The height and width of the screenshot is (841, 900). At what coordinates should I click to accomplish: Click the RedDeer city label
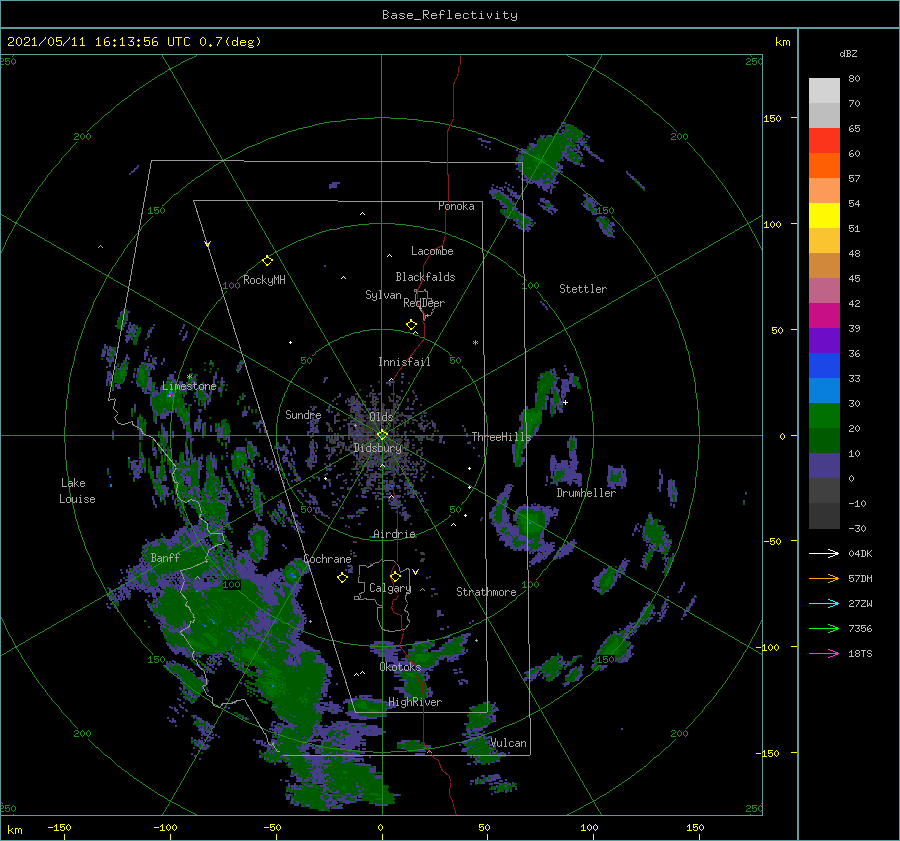tap(424, 303)
